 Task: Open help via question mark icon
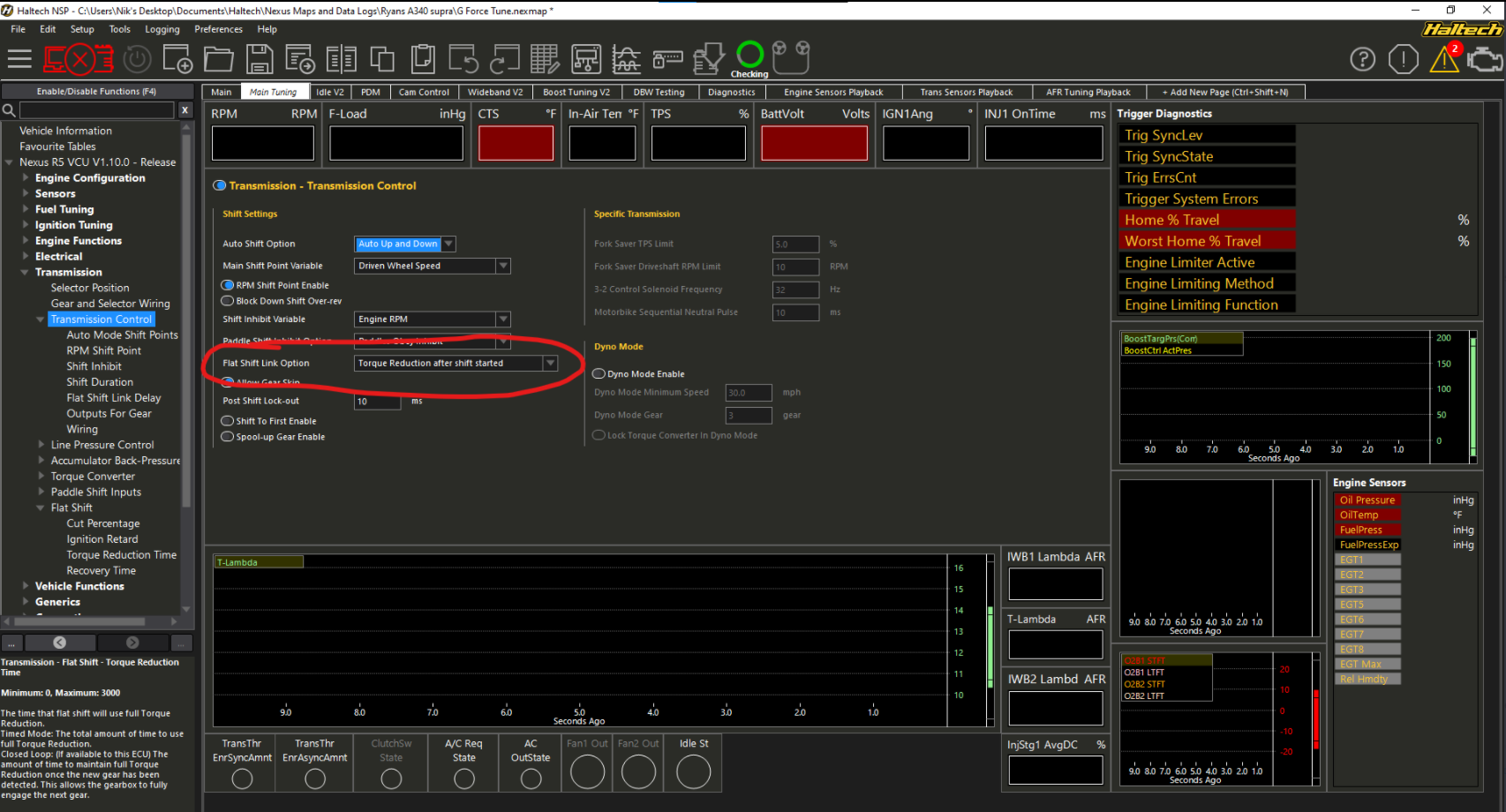coord(1363,59)
